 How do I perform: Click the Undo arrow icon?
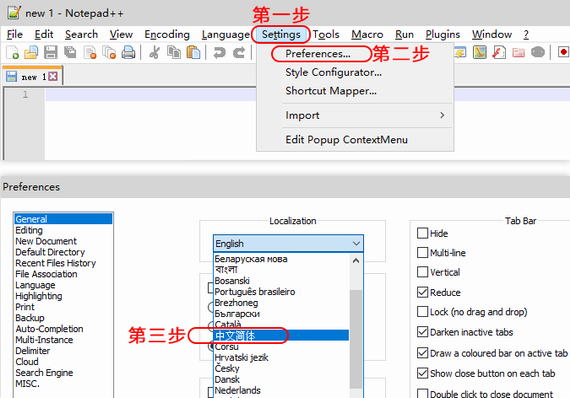coord(219,53)
